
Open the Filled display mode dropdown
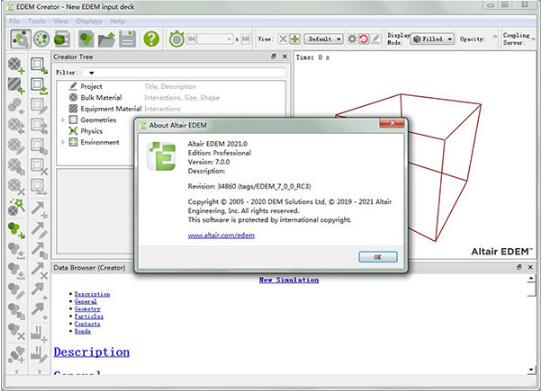pyautogui.click(x=432, y=39)
